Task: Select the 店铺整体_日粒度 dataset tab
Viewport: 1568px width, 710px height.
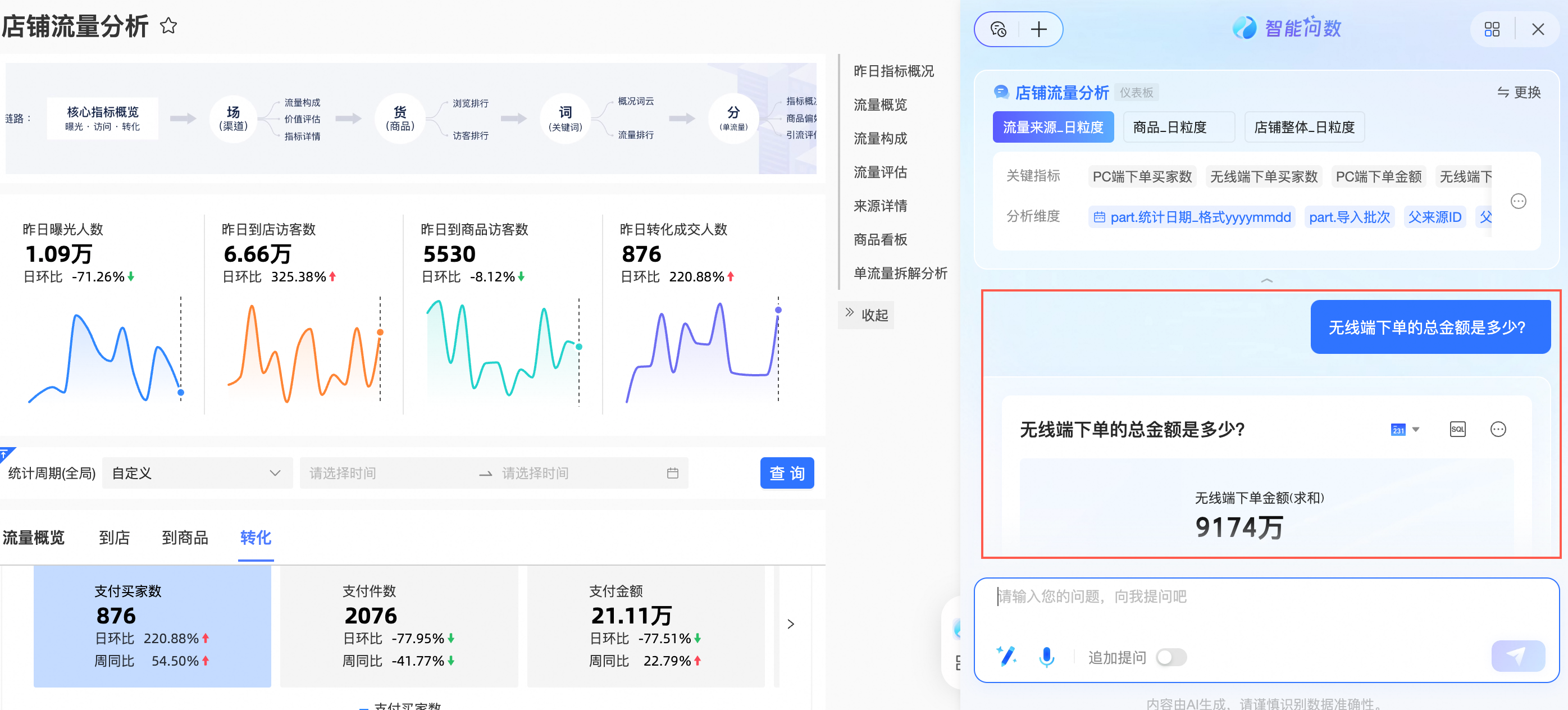Action: 1305,128
